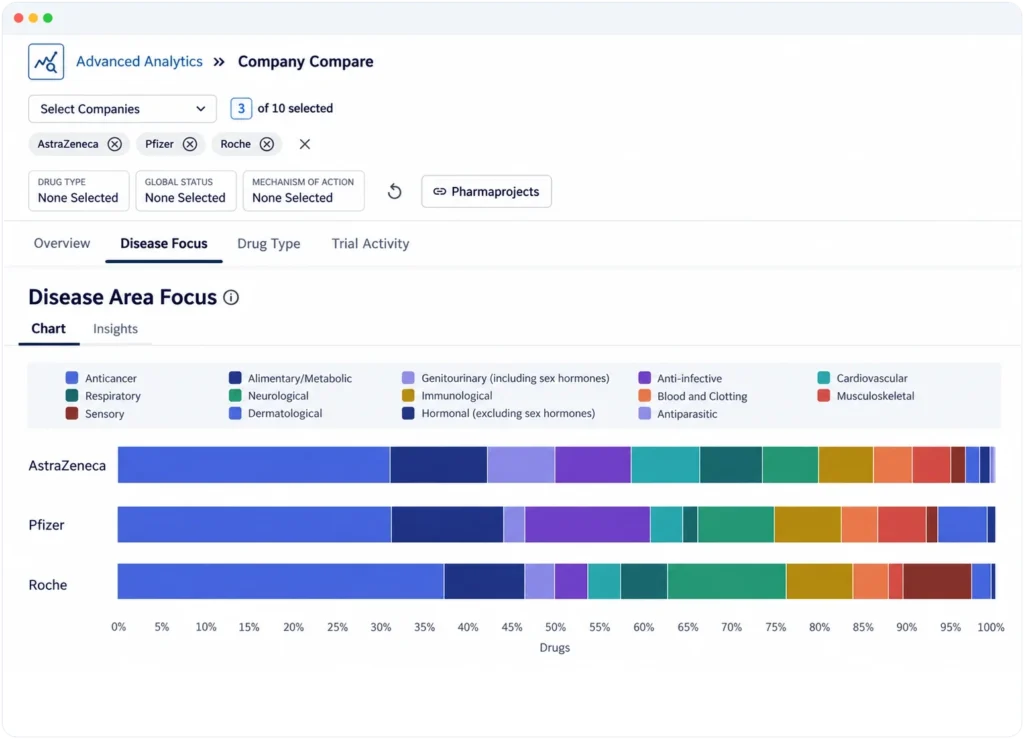Image resolution: width=1024 pixels, height=739 pixels.
Task: Click Roche's green Neurological bar segment
Action: [727, 581]
